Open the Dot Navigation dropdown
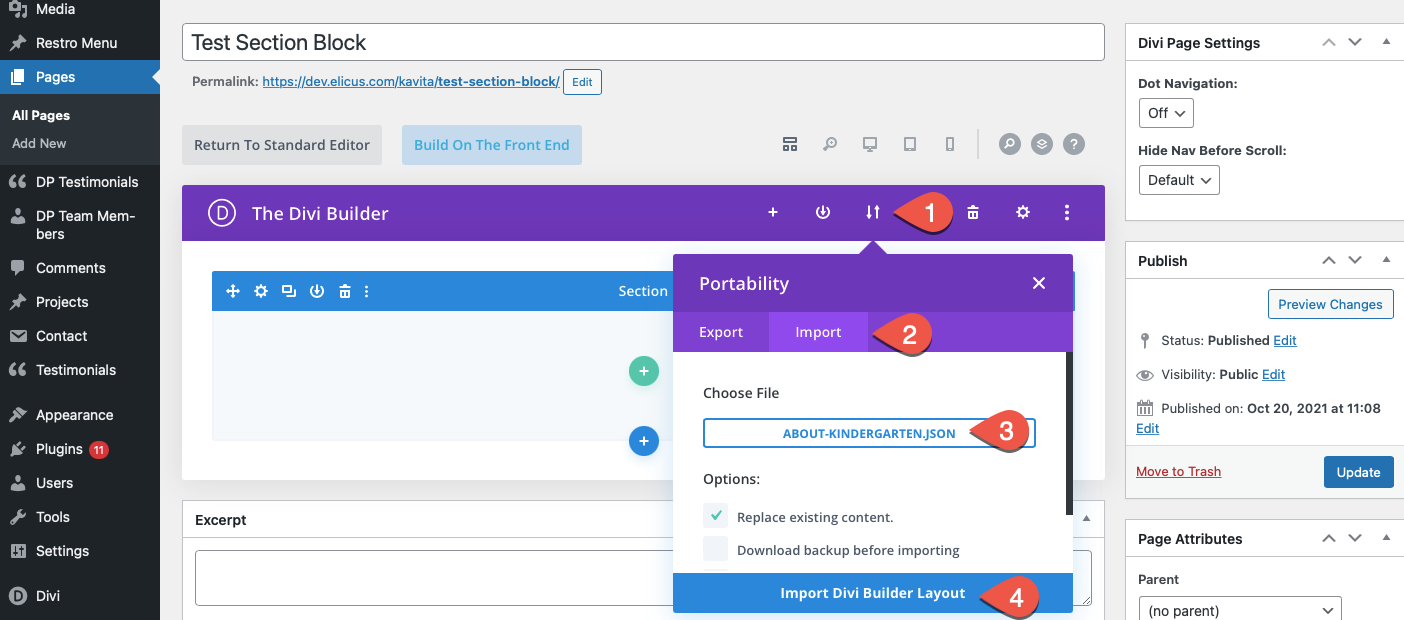This screenshot has height=620, width=1404. click(1165, 113)
